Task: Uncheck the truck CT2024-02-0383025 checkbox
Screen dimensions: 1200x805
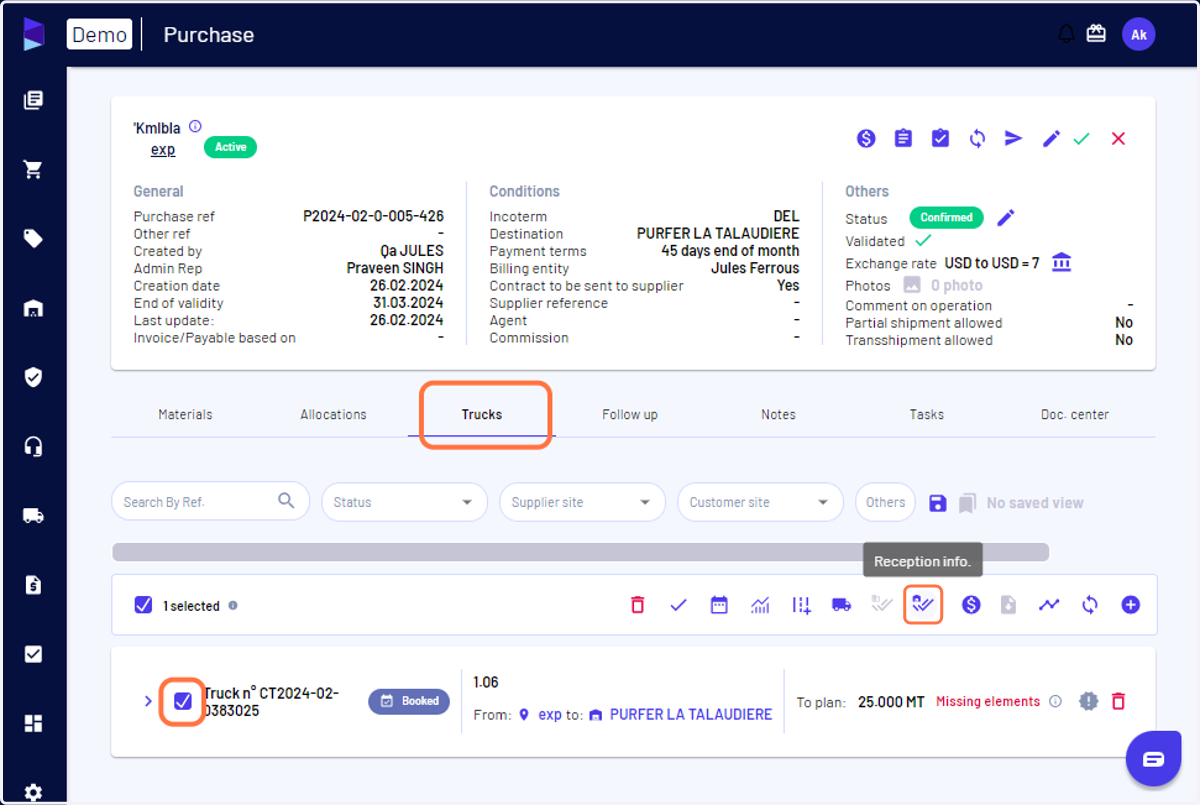Action: [x=183, y=701]
